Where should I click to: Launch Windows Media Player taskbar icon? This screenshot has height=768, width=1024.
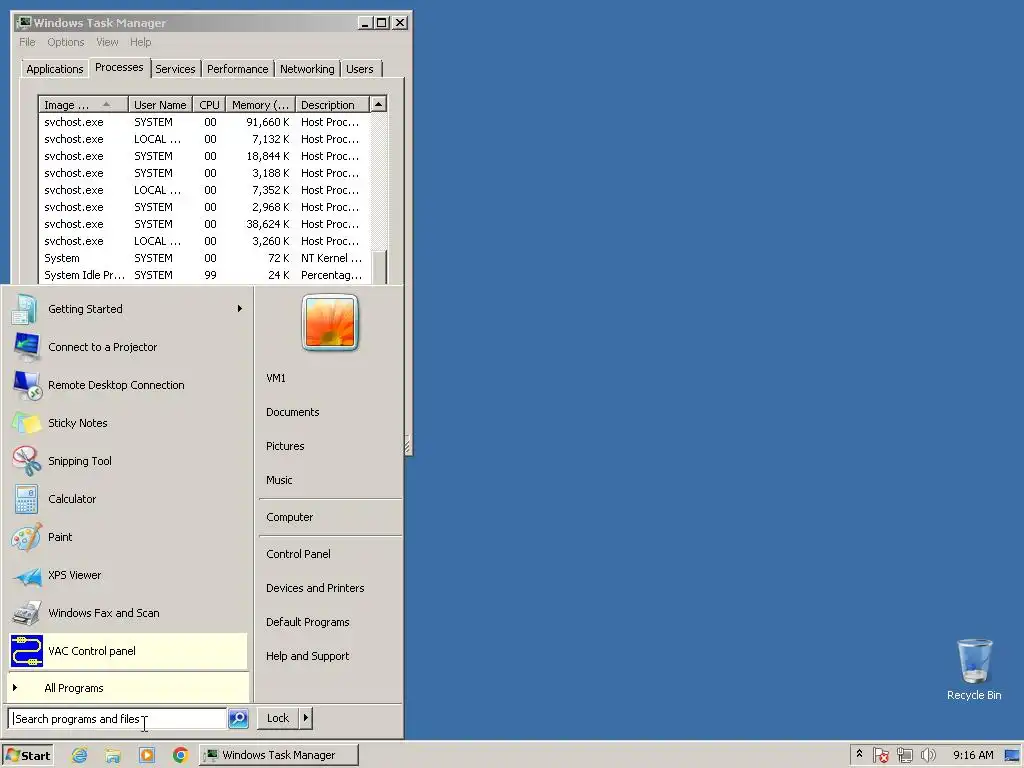click(147, 755)
